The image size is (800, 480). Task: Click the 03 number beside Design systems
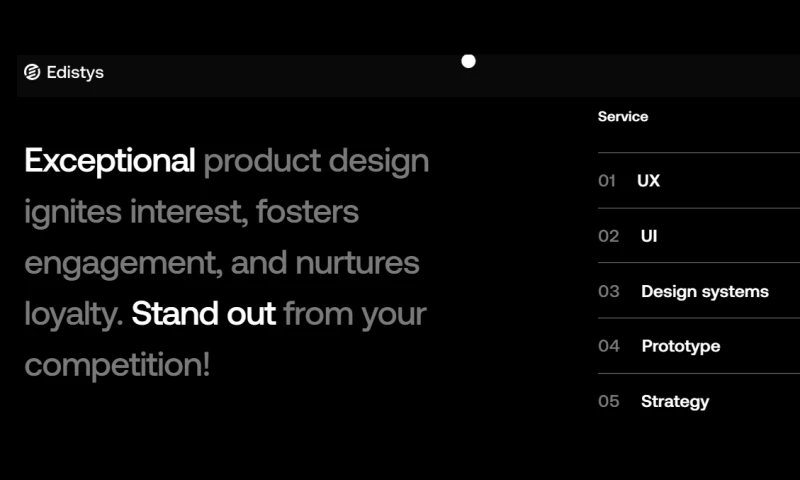(609, 291)
